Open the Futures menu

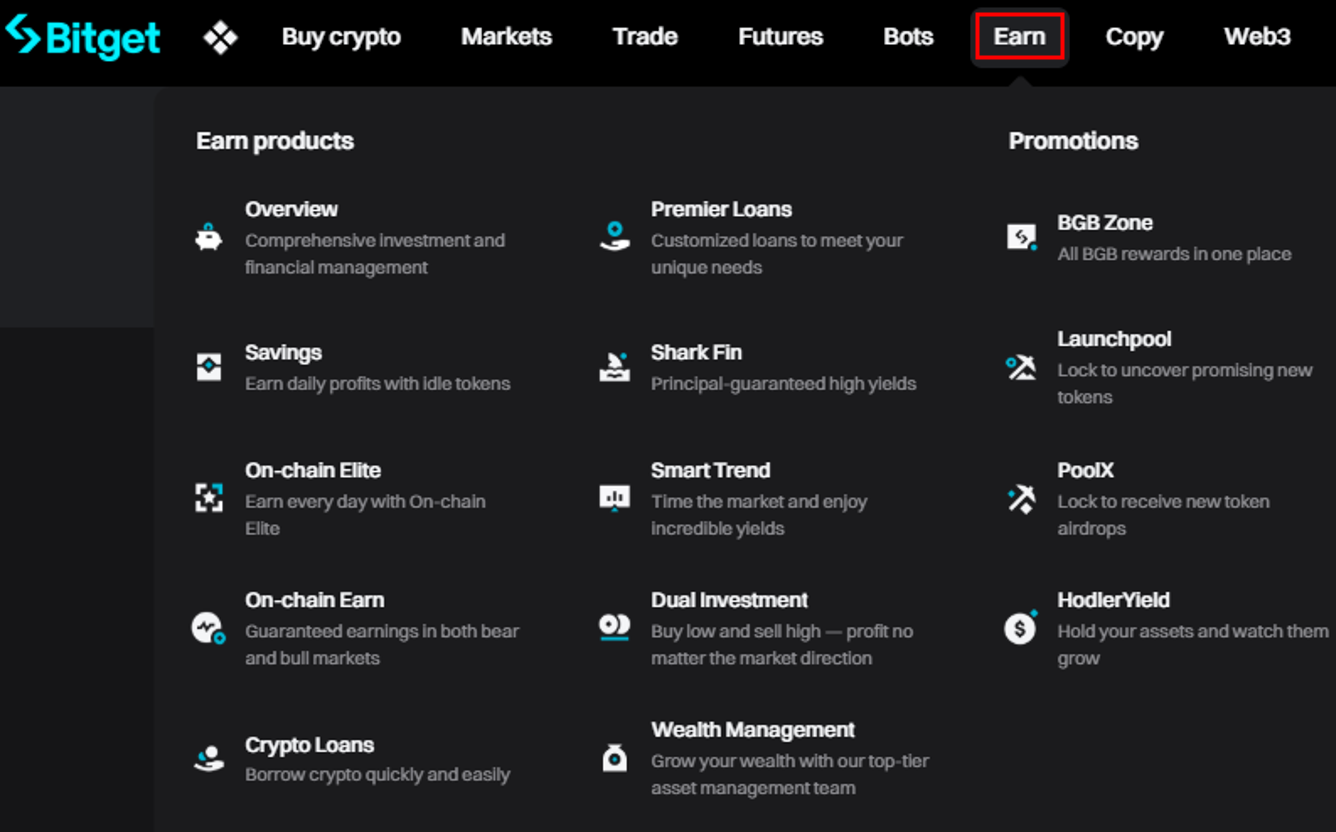point(780,37)
